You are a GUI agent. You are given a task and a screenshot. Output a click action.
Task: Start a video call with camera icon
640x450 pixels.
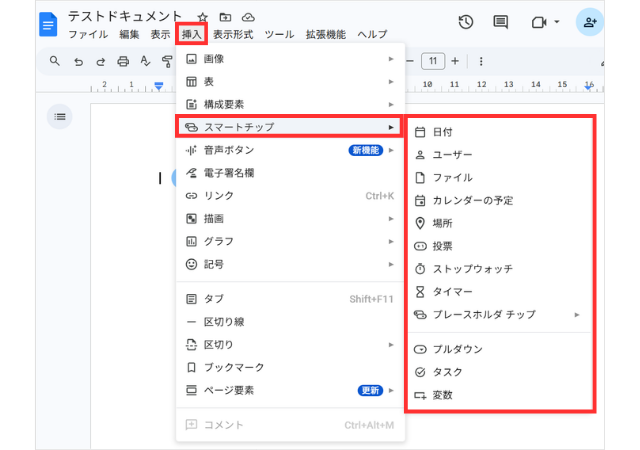[539, 22]
